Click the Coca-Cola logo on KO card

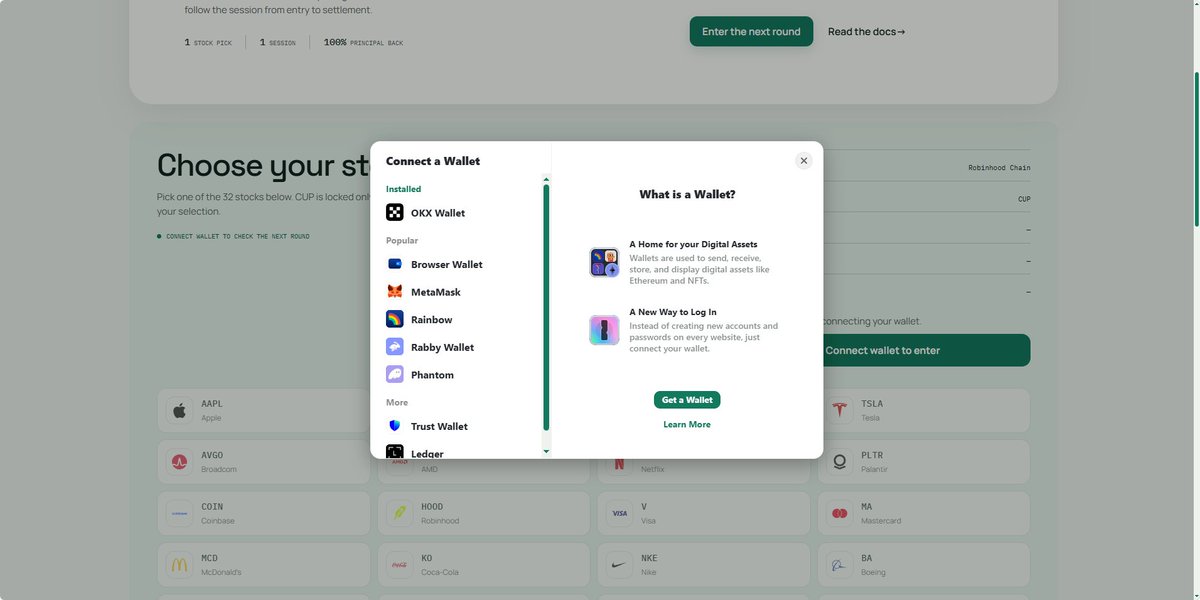tap(400, 565)
